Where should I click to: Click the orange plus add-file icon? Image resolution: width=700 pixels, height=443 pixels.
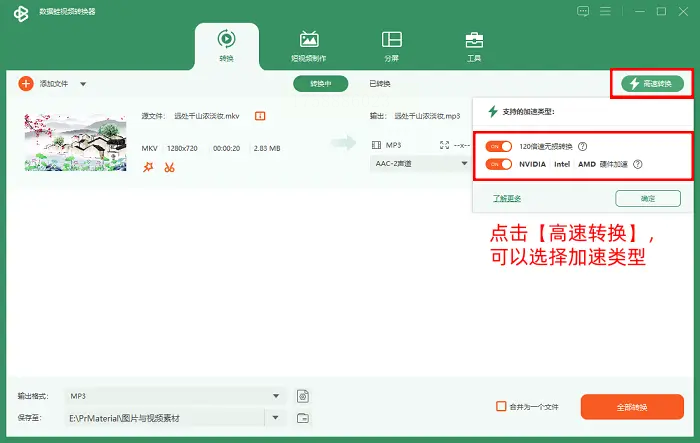(26, 84)
